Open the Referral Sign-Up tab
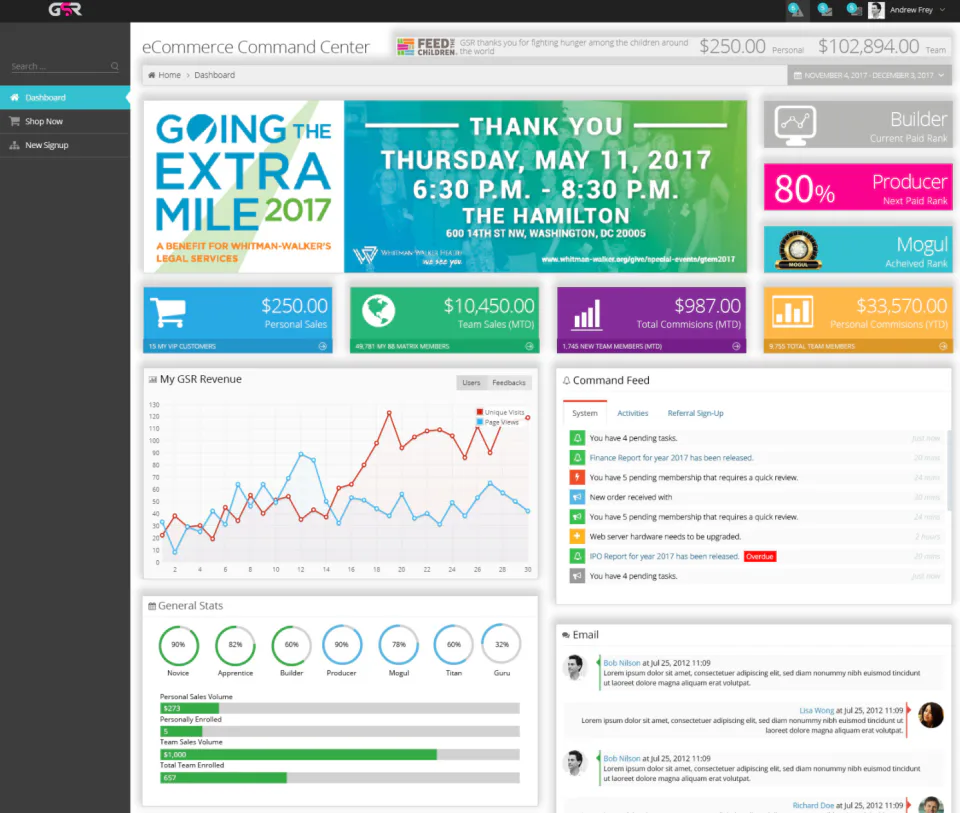 click(x=696, y=413)
